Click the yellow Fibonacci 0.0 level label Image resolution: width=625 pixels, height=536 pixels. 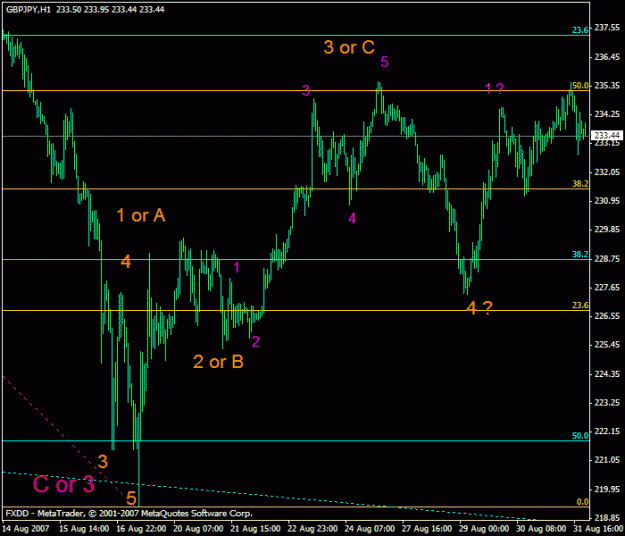(x=582, y=502)
